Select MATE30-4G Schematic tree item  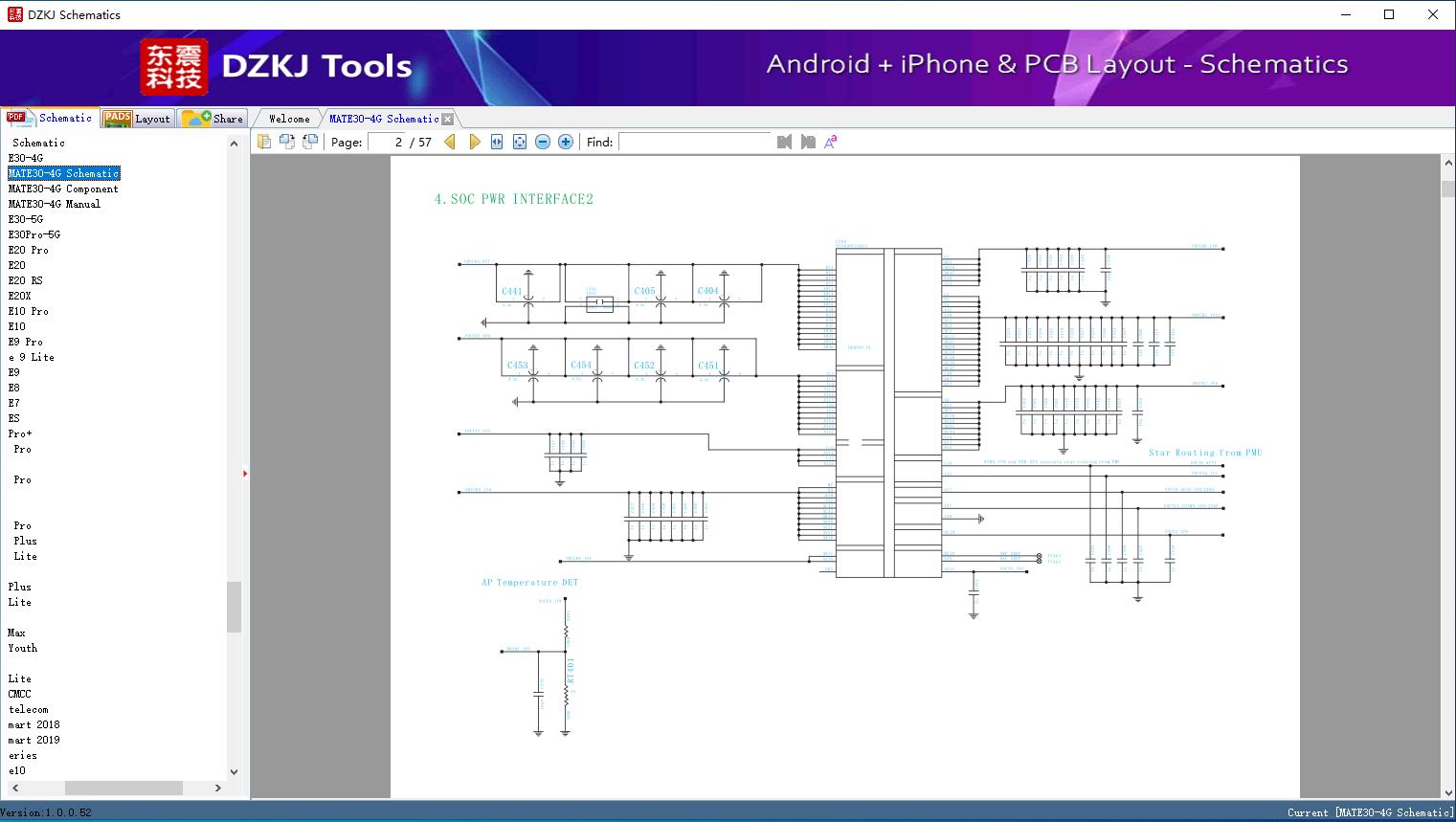point(64,173)
